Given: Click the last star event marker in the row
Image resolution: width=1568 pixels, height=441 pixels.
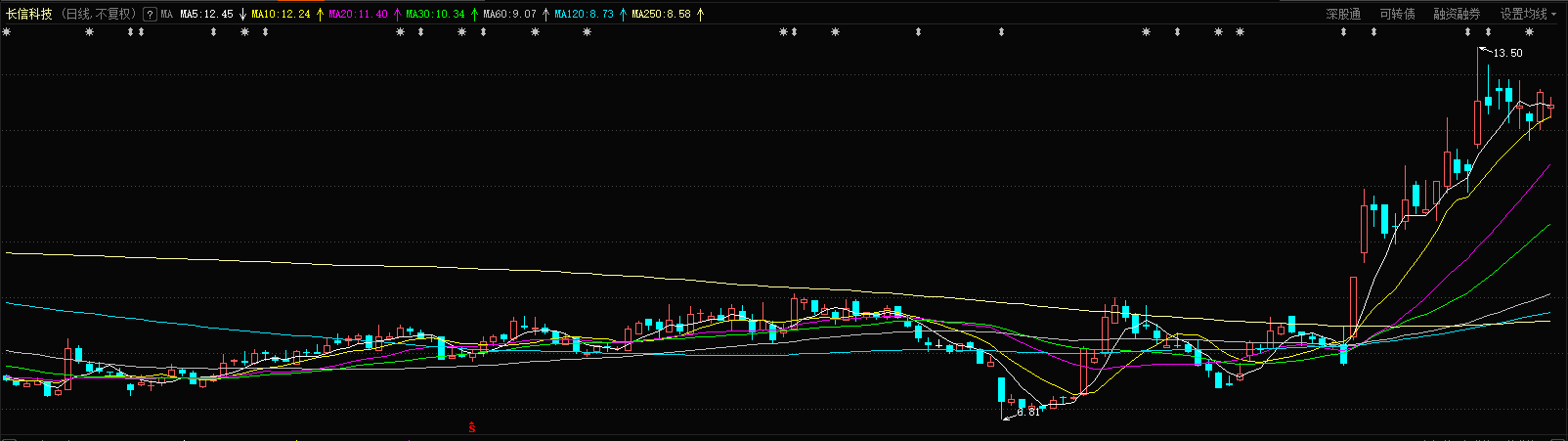Looking at the screenshot, I should tap(1530, 32).
